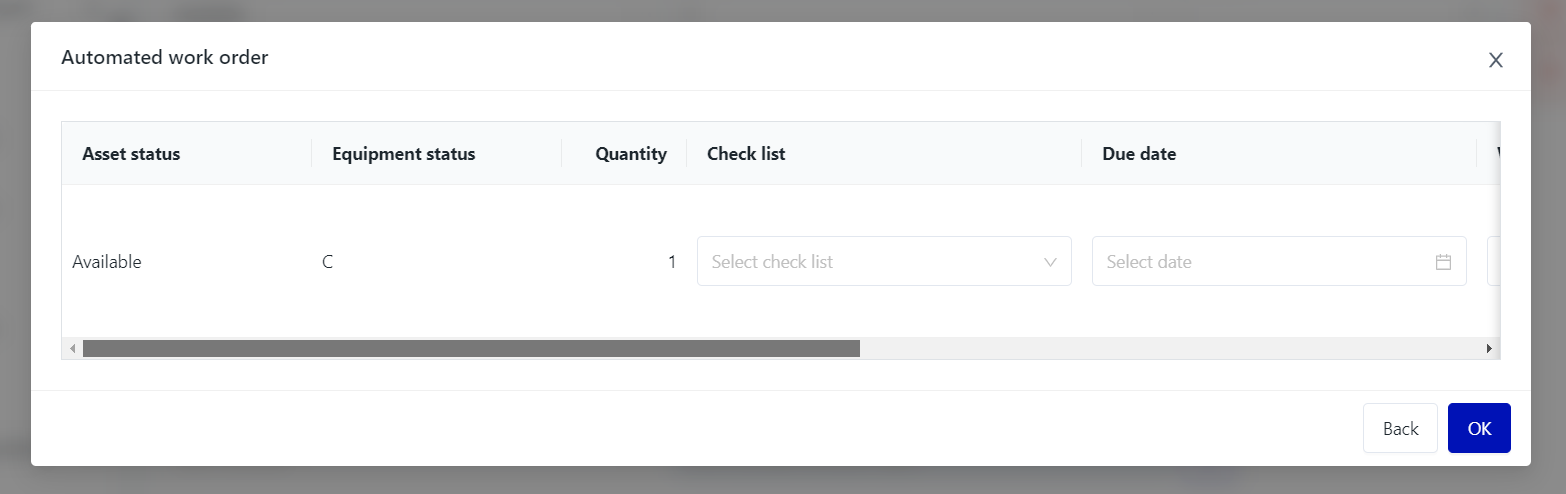Click the Quantity column header
Screen dimensions: 1566x494
[630, 154]
